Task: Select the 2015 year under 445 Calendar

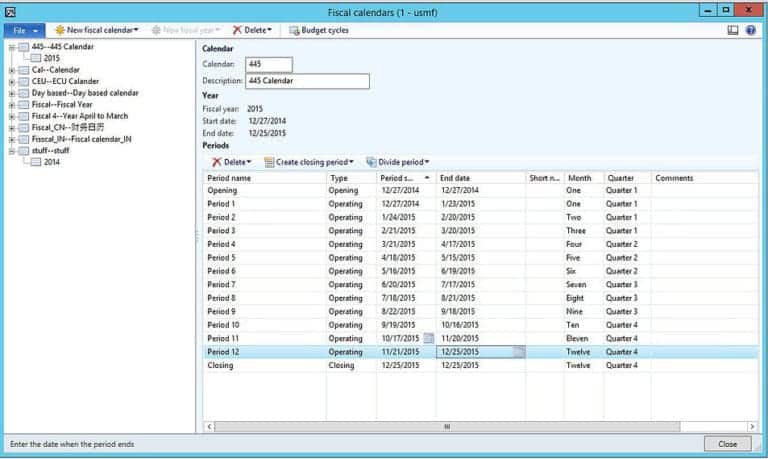Action: (x=51, y=58)
